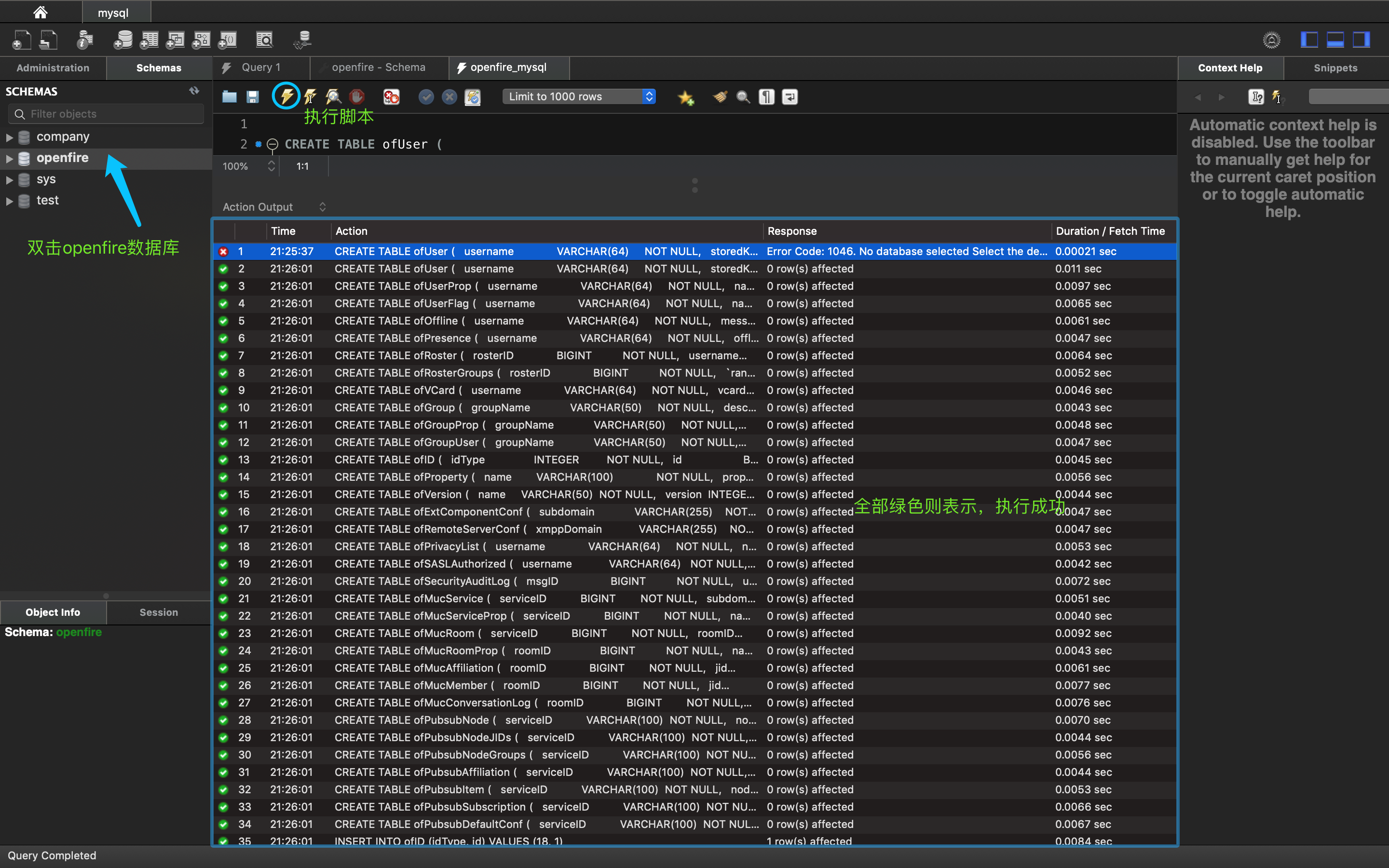The image size is (1389, 868).
Task: Switch to Session panel tab
Action: pos(158,612)
